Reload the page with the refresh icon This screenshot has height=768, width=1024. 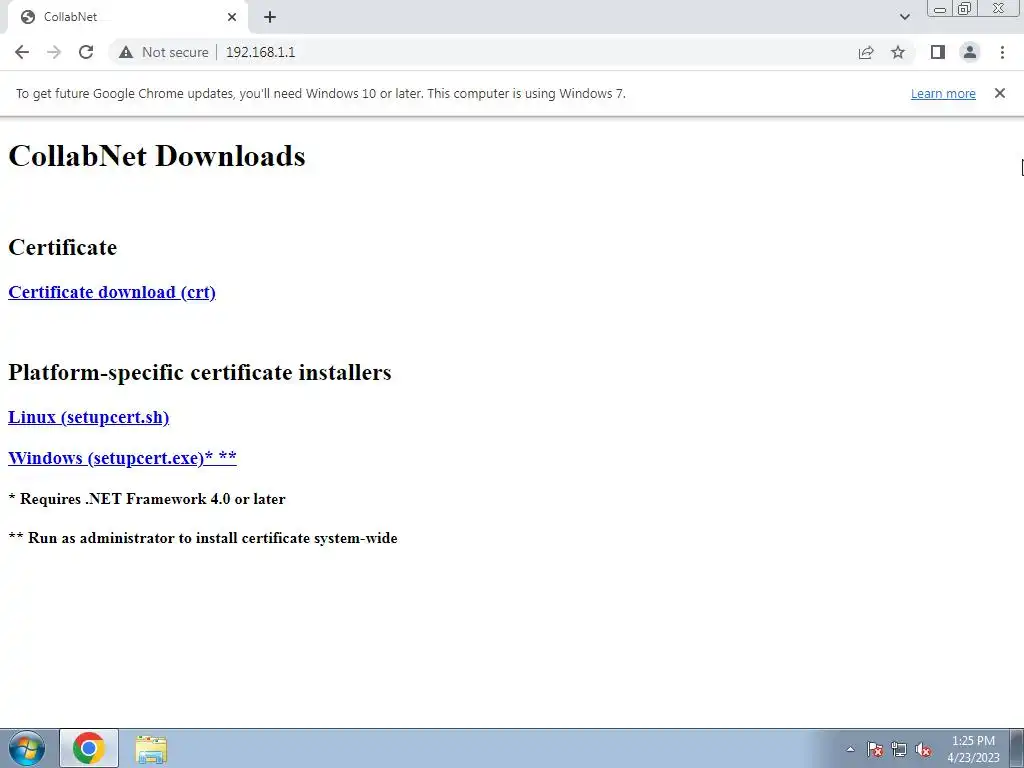click(x=86, y=52)
